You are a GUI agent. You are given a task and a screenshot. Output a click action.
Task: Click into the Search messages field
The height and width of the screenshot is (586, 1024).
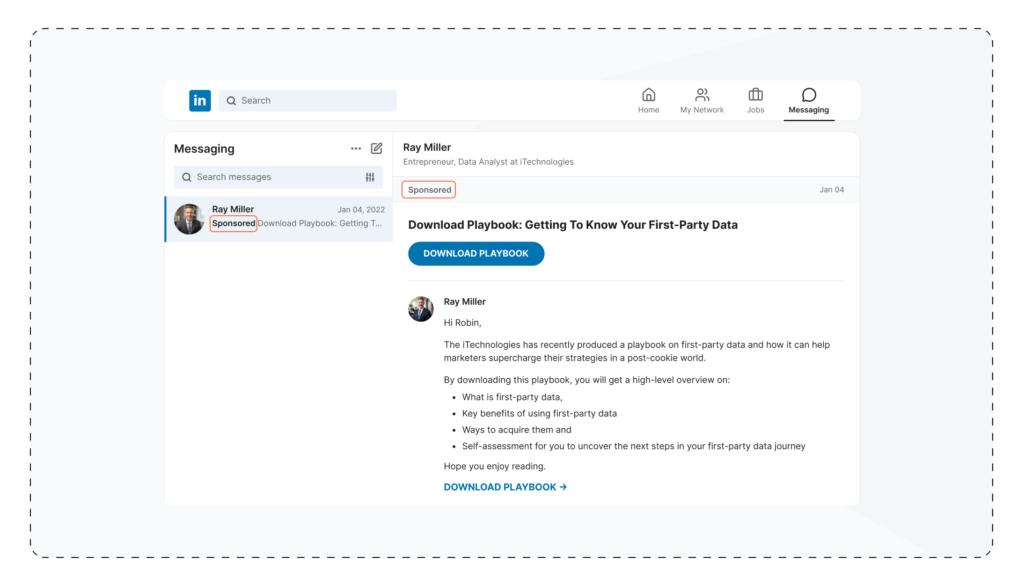coord(278,177)
